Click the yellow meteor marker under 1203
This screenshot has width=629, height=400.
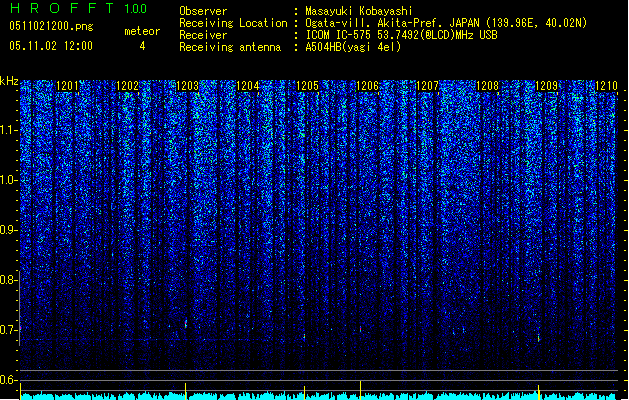click(186, 391)
